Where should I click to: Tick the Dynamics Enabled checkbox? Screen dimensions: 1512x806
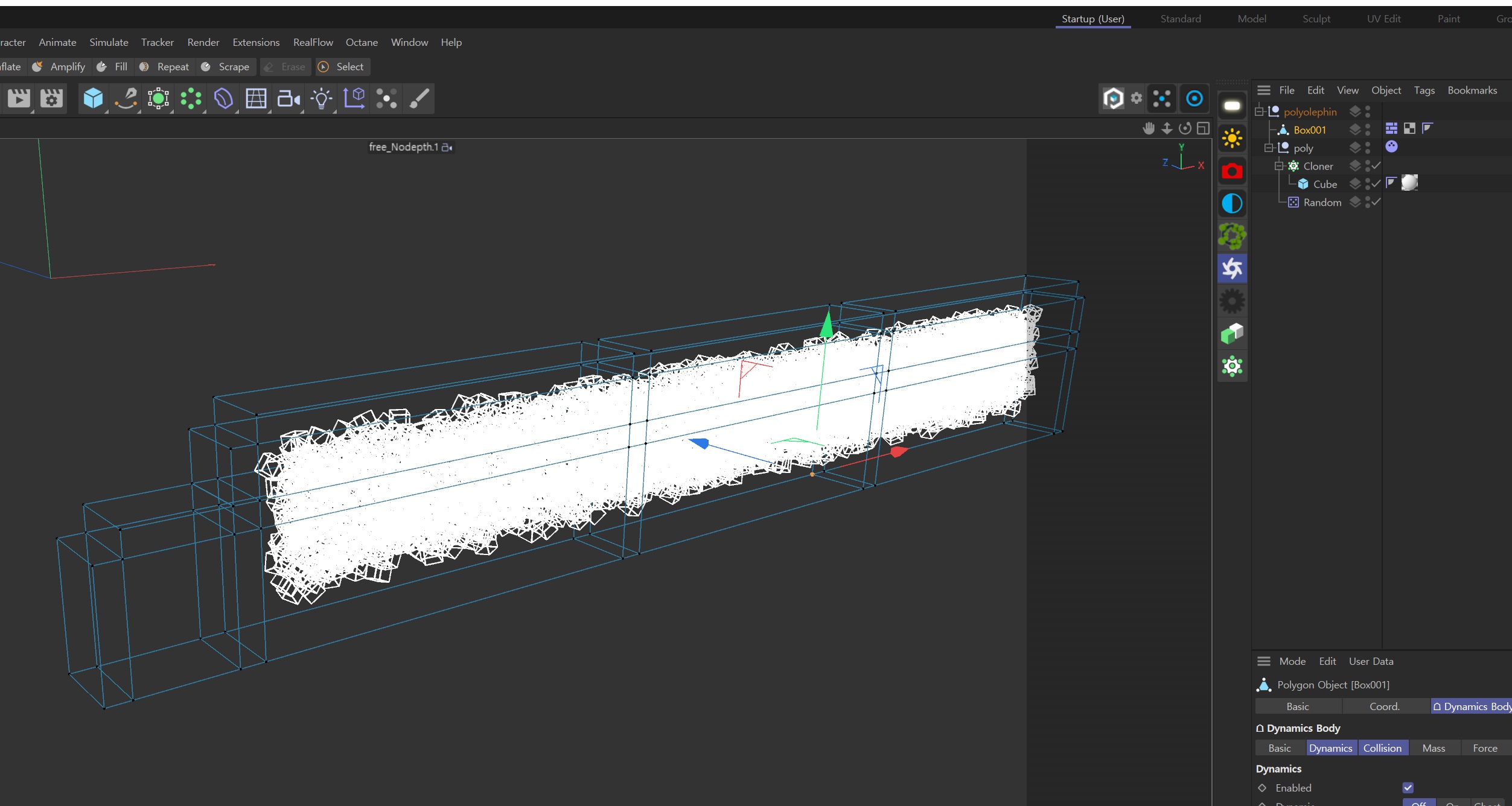[1408, 787]
